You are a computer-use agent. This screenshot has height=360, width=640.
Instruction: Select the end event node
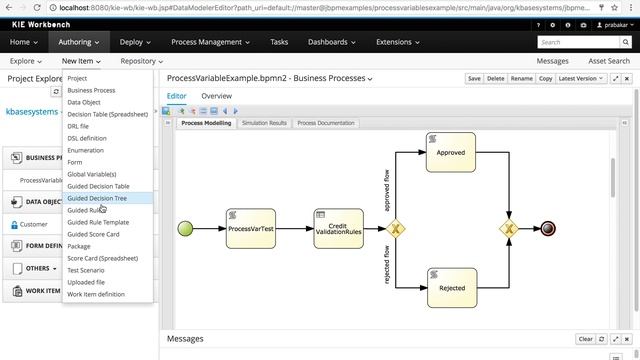pyautogui.click(x=548, y=229)
